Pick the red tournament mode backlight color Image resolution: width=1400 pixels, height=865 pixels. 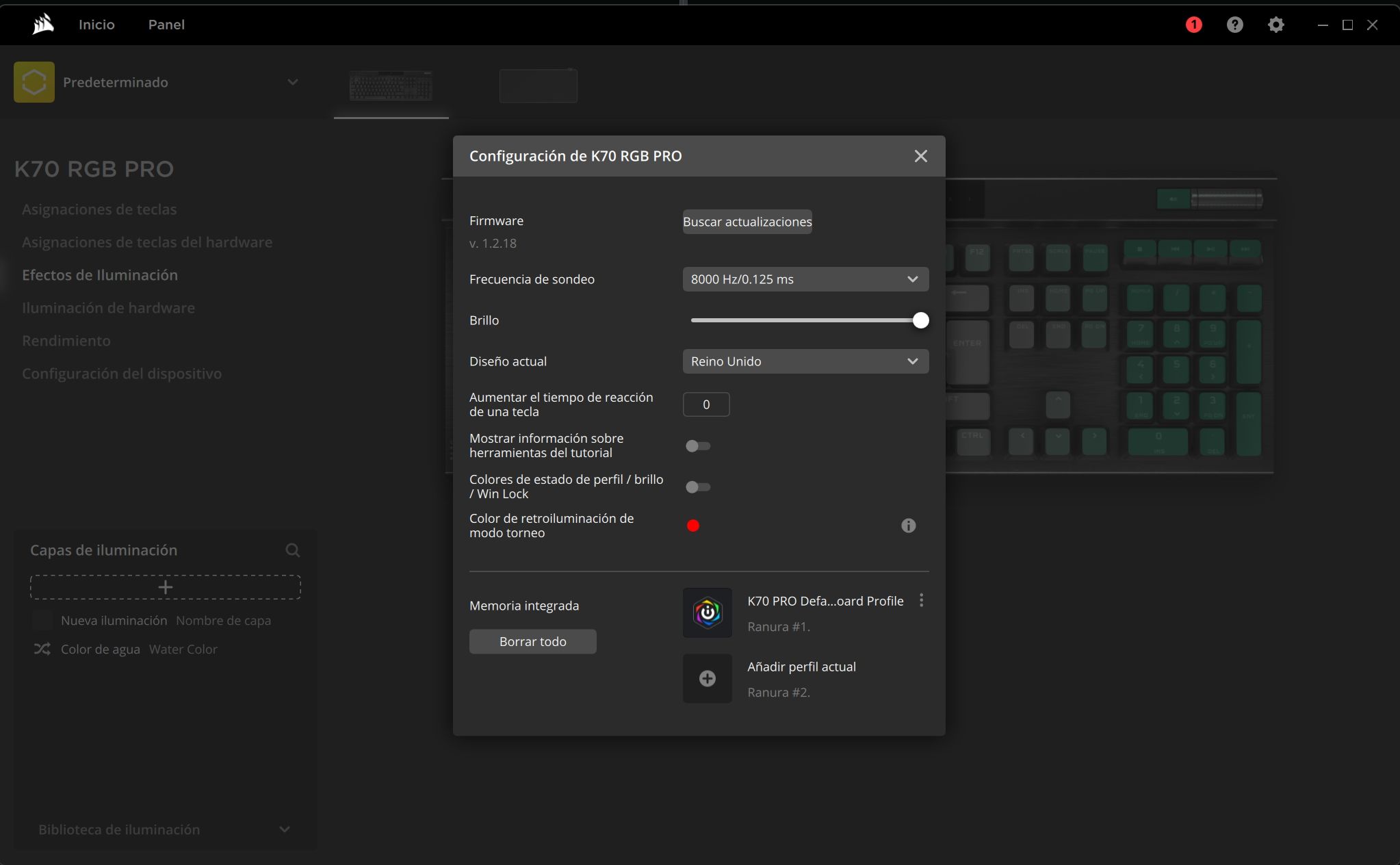693,526
